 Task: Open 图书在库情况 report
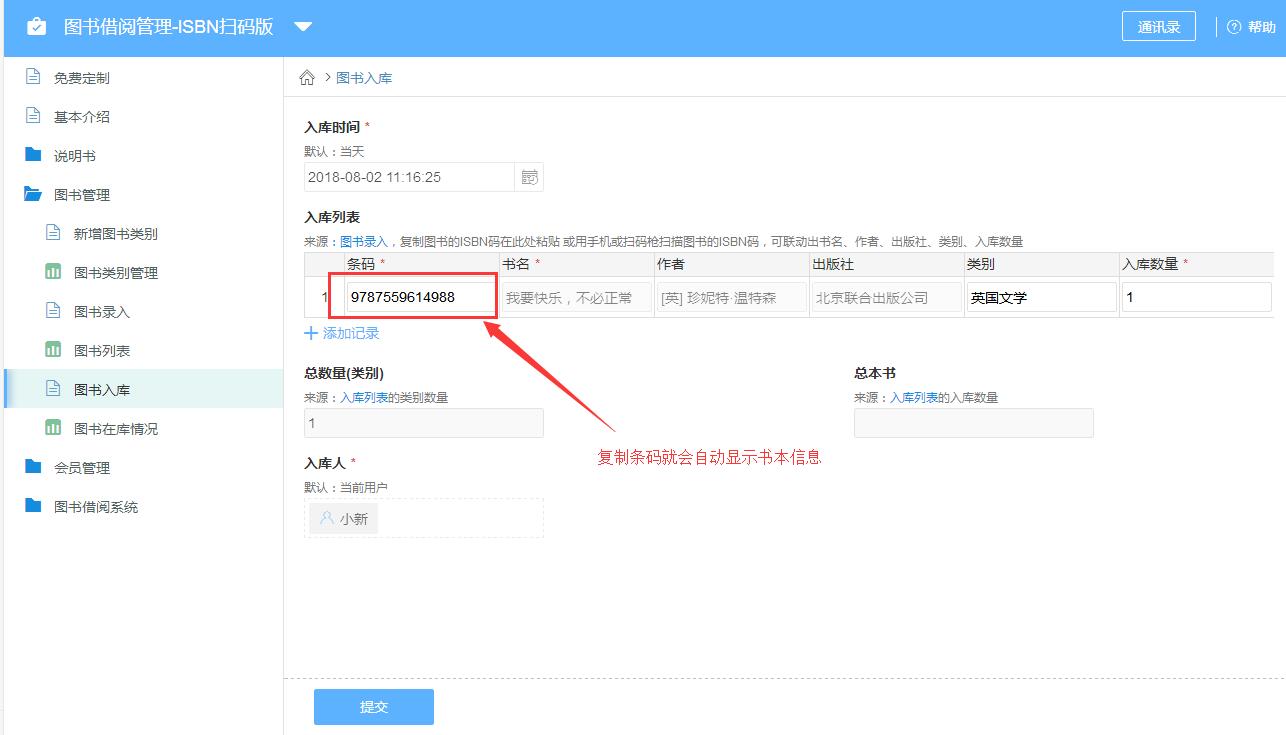116,429
